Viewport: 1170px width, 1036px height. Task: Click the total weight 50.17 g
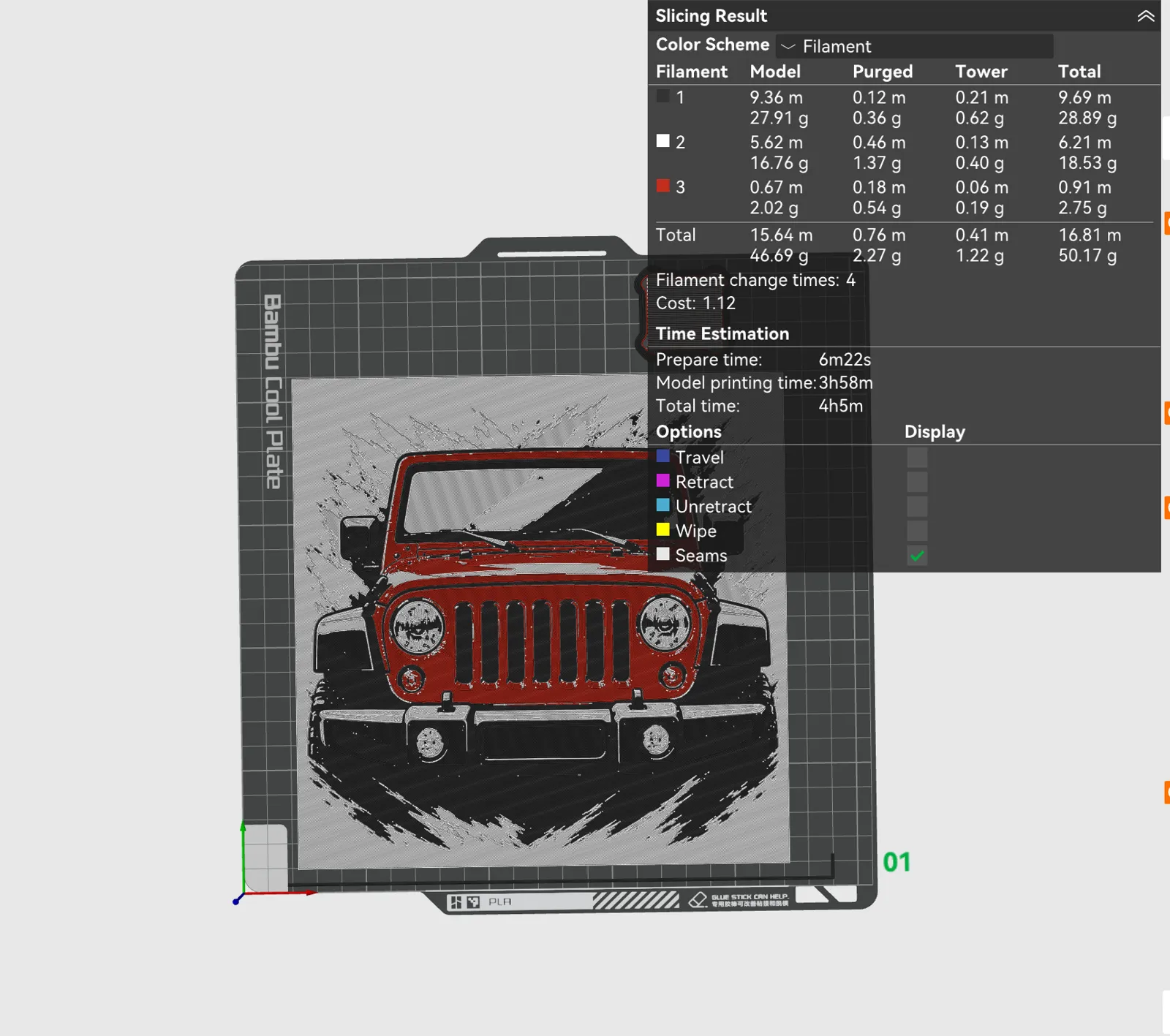pos(1087,256)
